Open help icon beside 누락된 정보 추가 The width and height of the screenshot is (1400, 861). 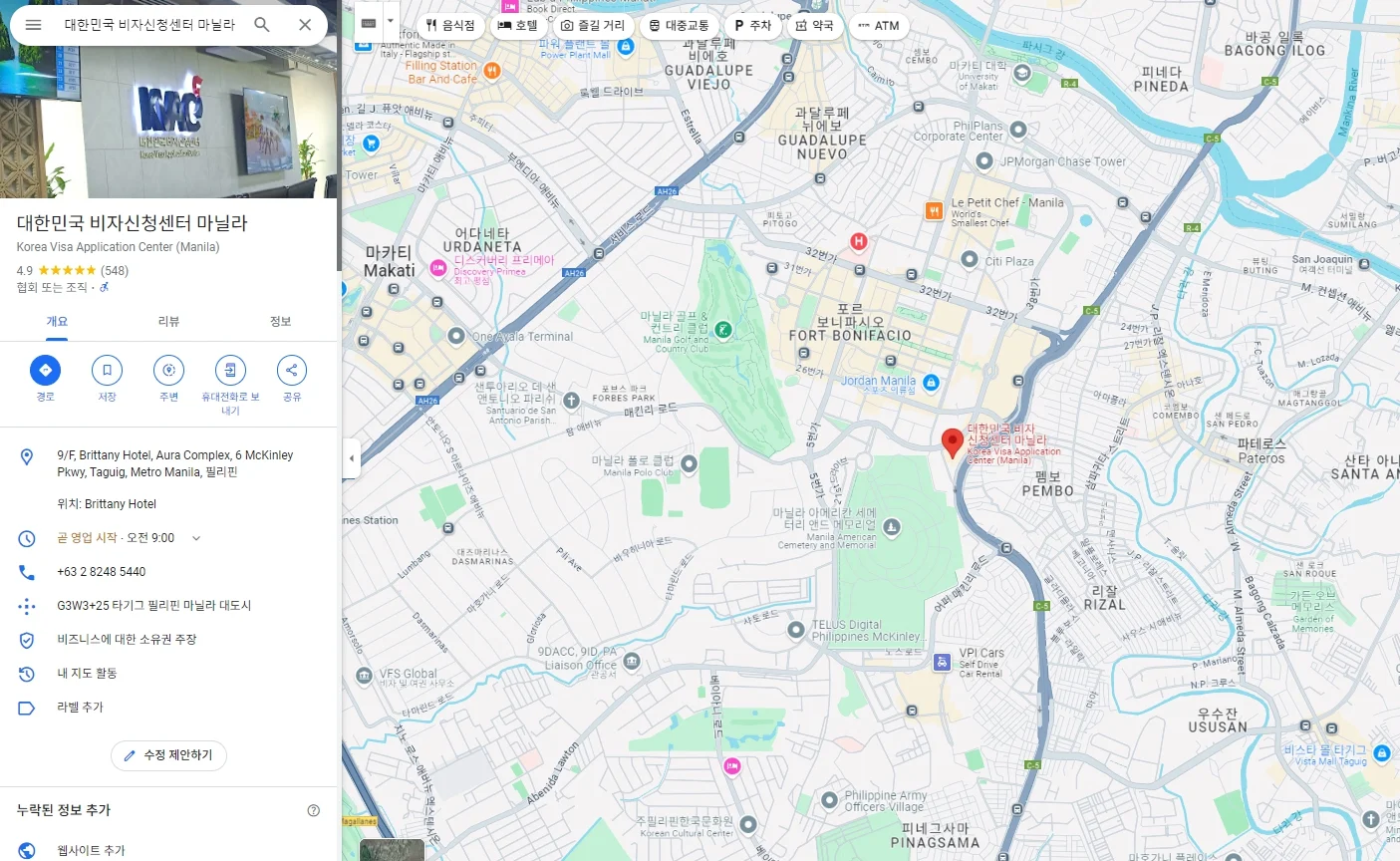coord(314,810)
